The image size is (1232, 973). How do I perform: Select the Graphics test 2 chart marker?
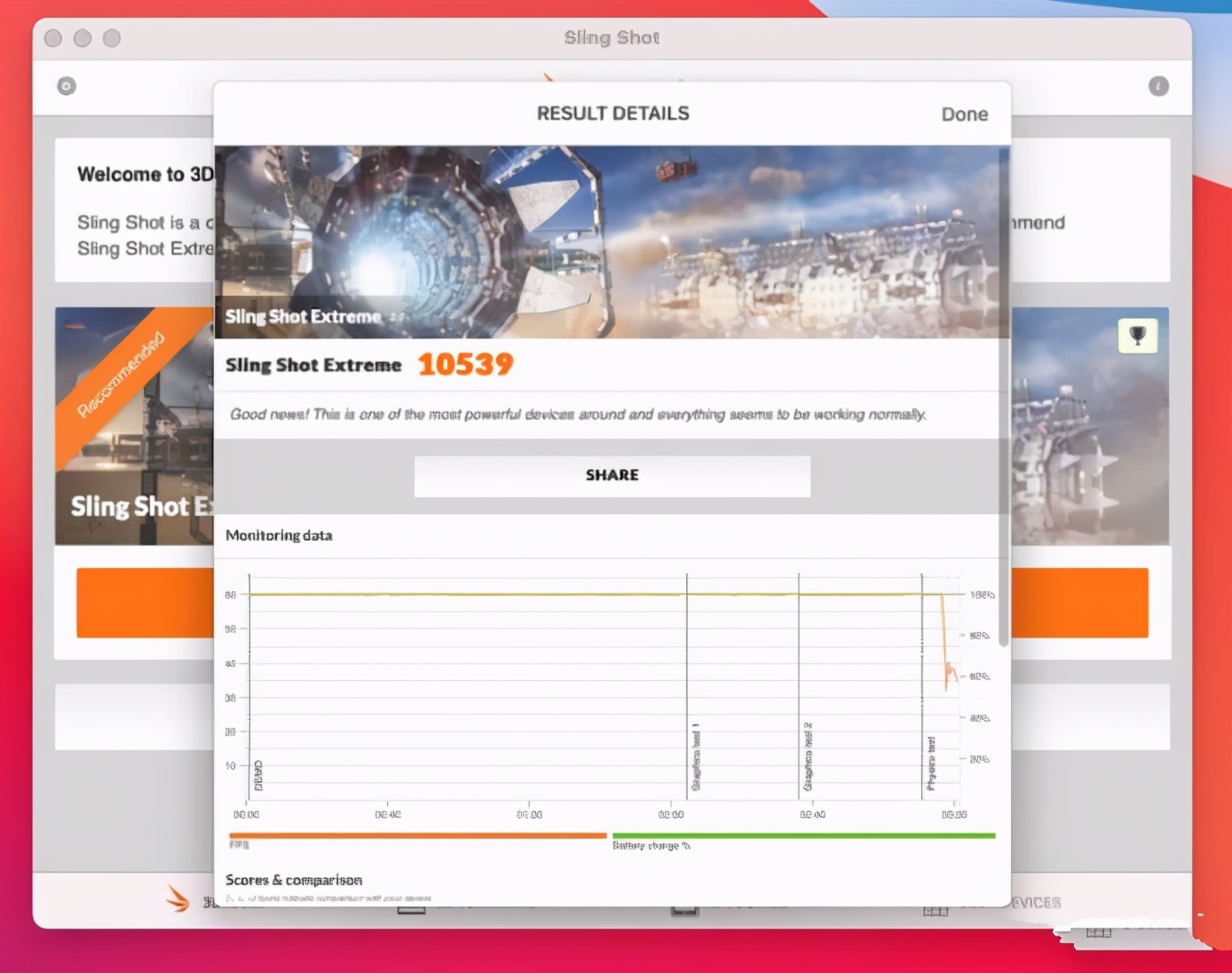point(808,756)
